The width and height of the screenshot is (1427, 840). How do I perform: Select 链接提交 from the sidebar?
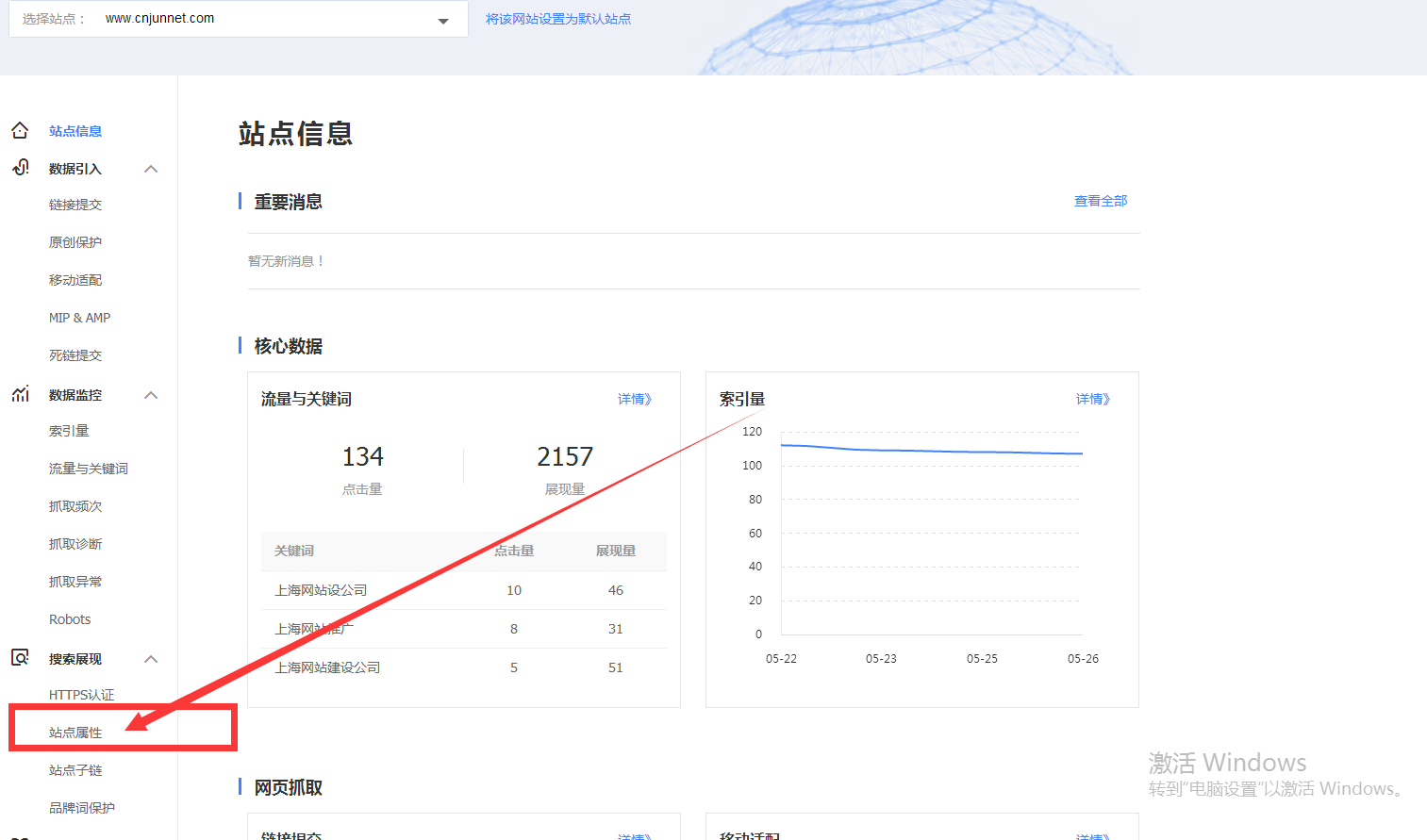73,204
